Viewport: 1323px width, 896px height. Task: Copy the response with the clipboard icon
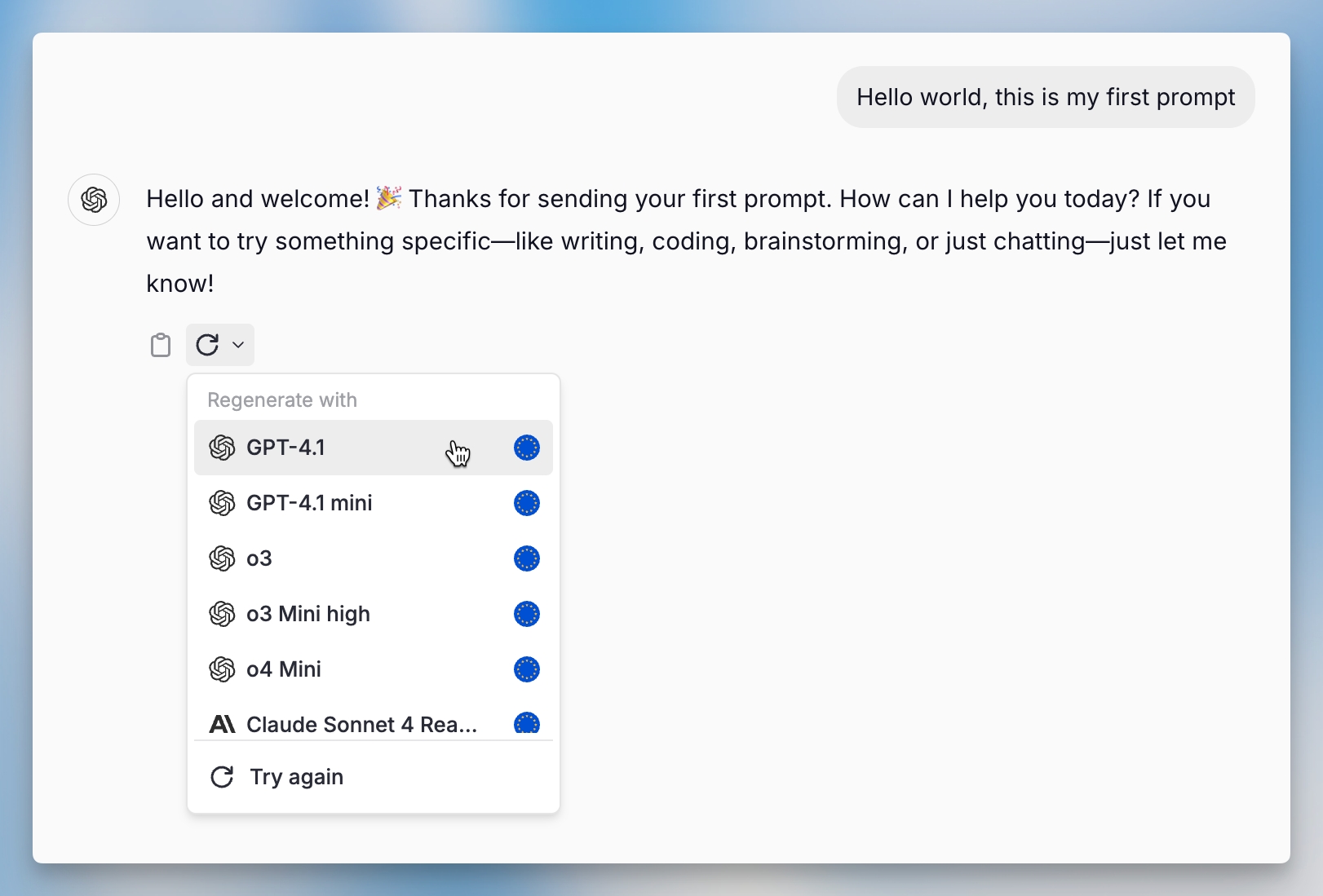(161, 345)
